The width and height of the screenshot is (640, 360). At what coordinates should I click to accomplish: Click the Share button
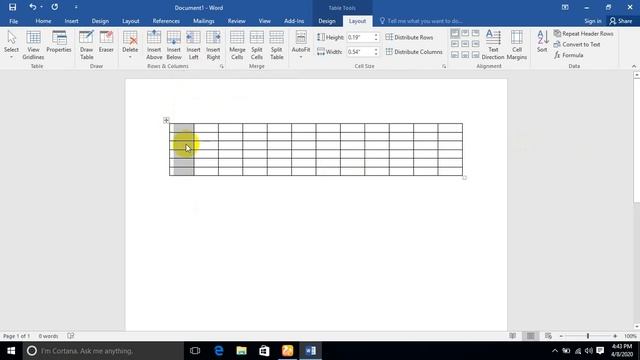620,21
